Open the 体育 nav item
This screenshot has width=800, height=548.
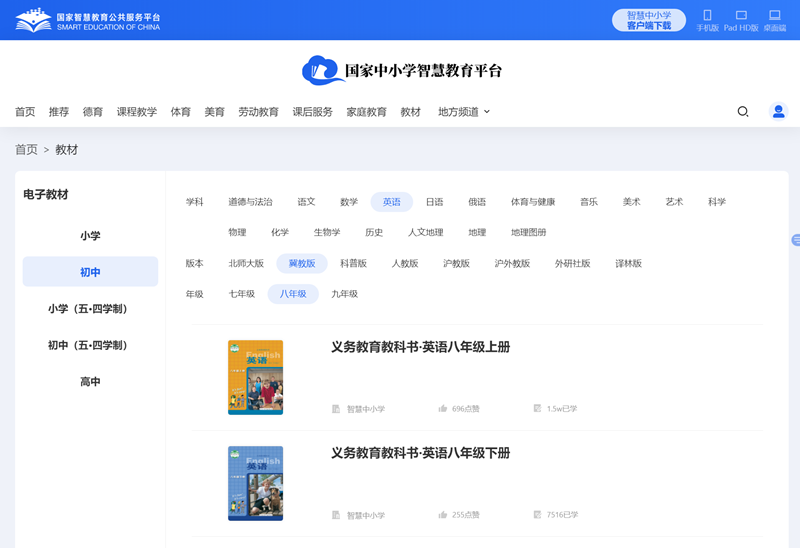coord(181,112)
